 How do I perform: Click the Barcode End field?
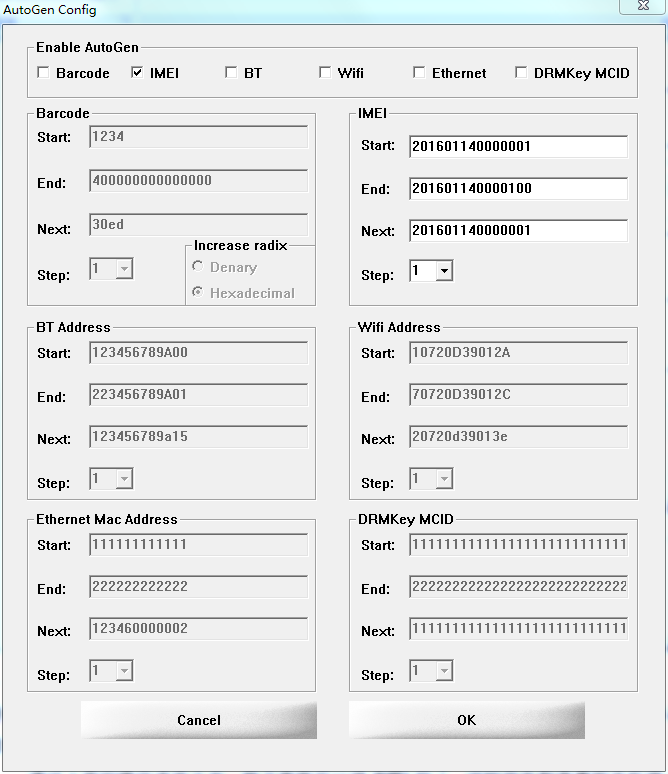coord(198,181)
